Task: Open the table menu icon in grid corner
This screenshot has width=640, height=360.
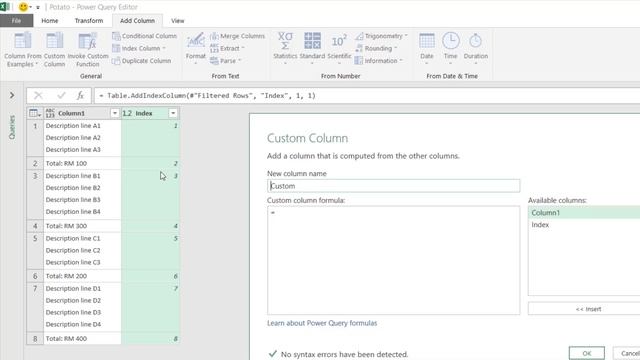Action: coord(35,113)
